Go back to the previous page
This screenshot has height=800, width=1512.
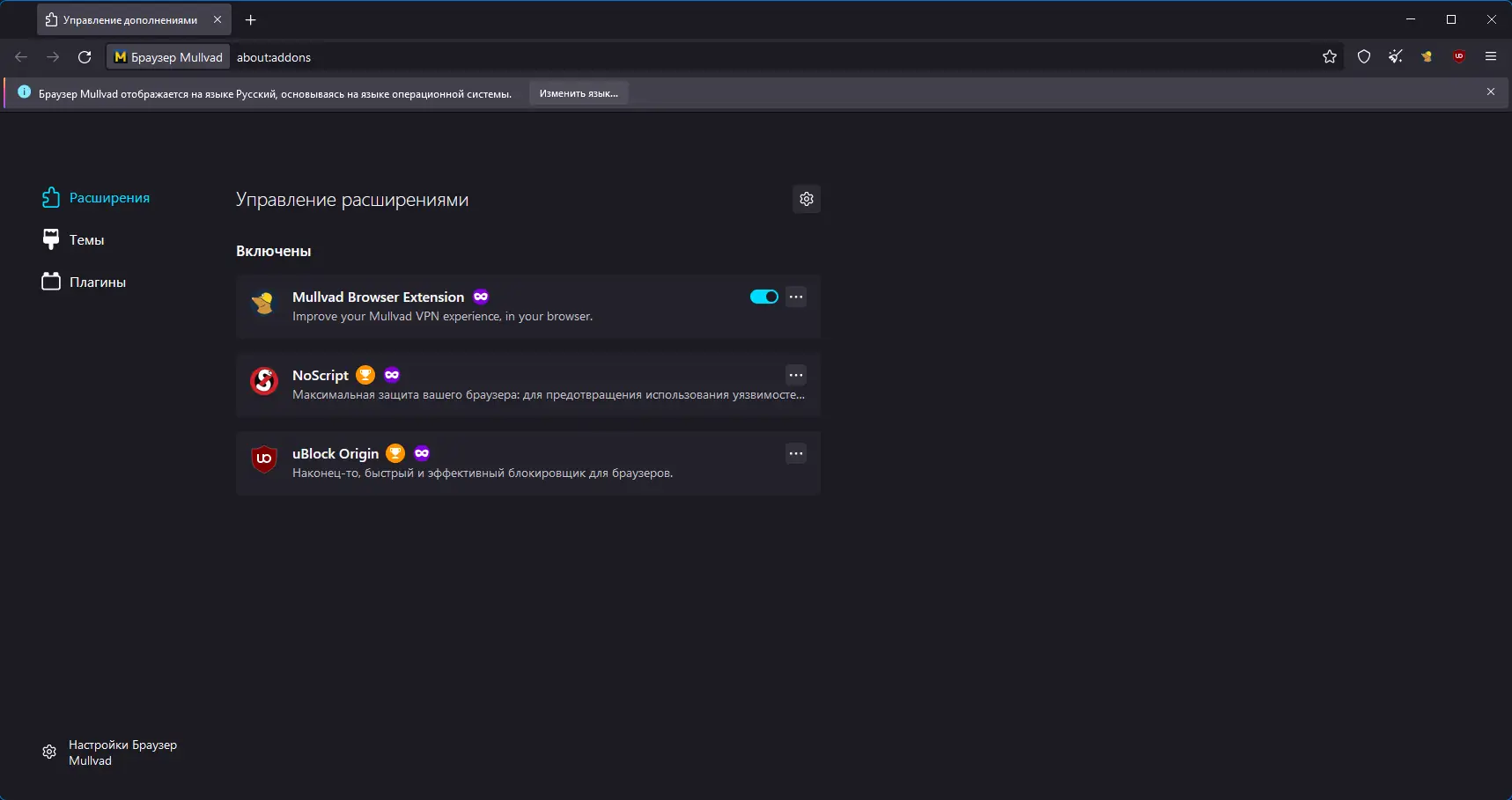point(21,57)
